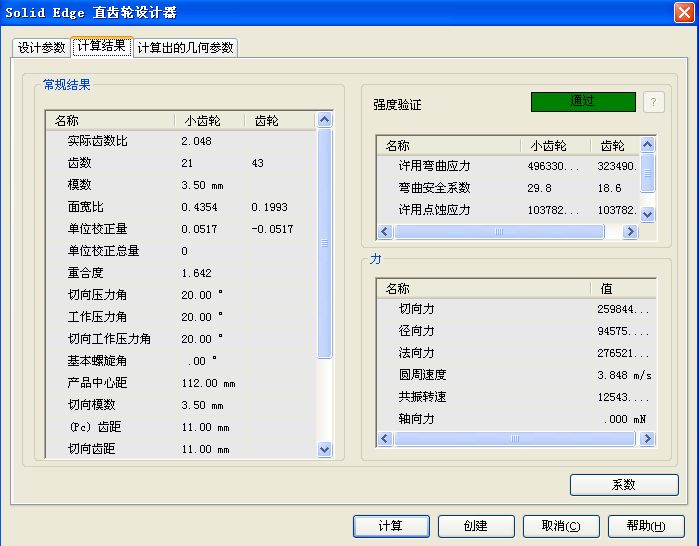
Task: Click the 取消(C) button
Action: click(x=561, y=526)
